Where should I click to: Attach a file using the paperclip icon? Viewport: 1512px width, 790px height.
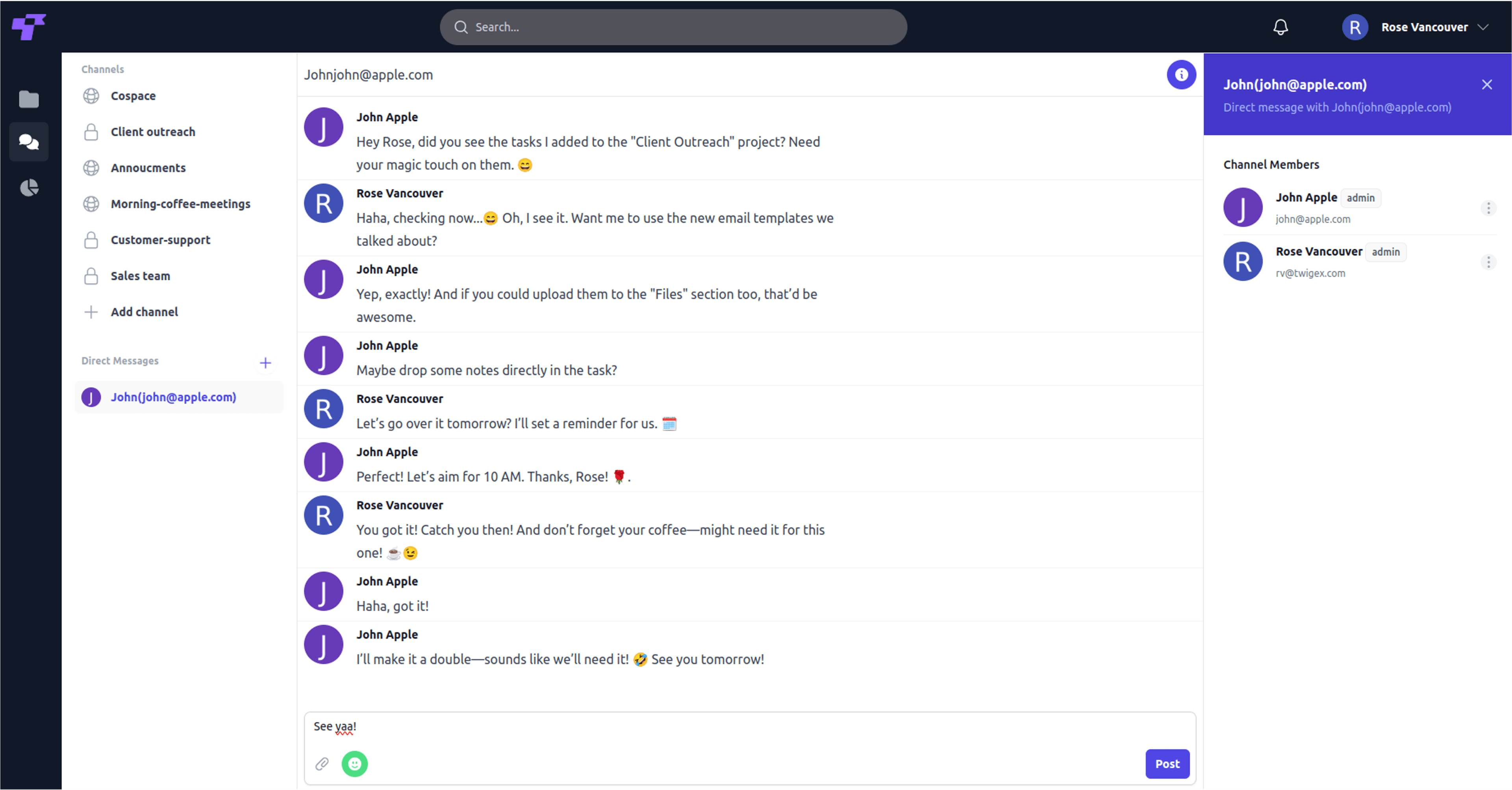[x=322, y=764]
